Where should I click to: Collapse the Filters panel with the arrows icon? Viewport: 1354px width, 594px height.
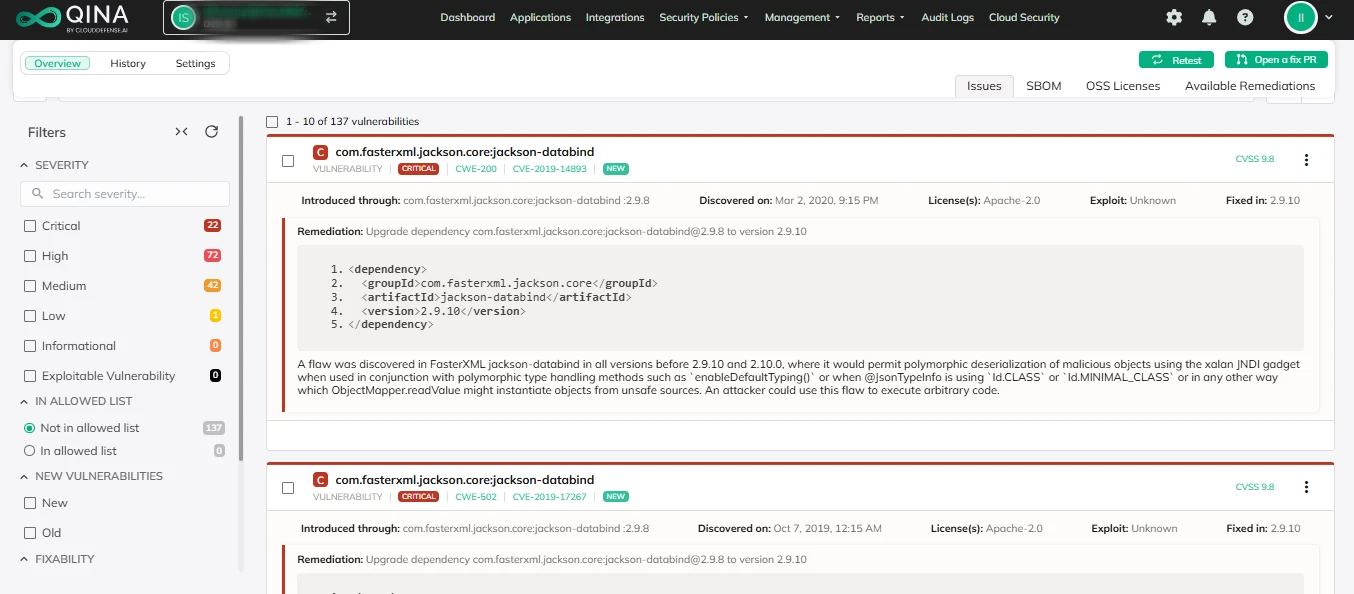tap(181, 132)
